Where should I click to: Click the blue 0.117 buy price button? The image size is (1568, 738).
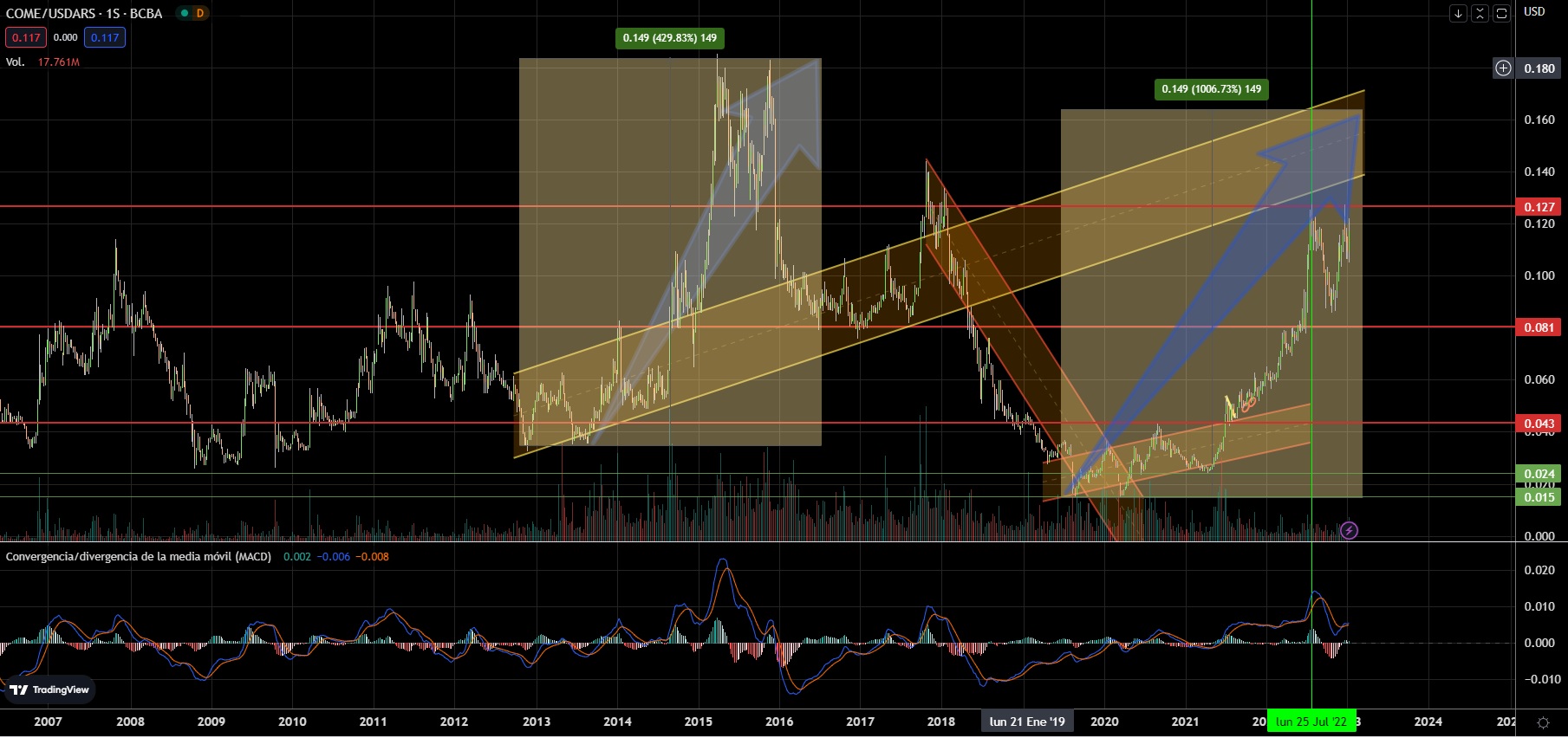[105, 37]
